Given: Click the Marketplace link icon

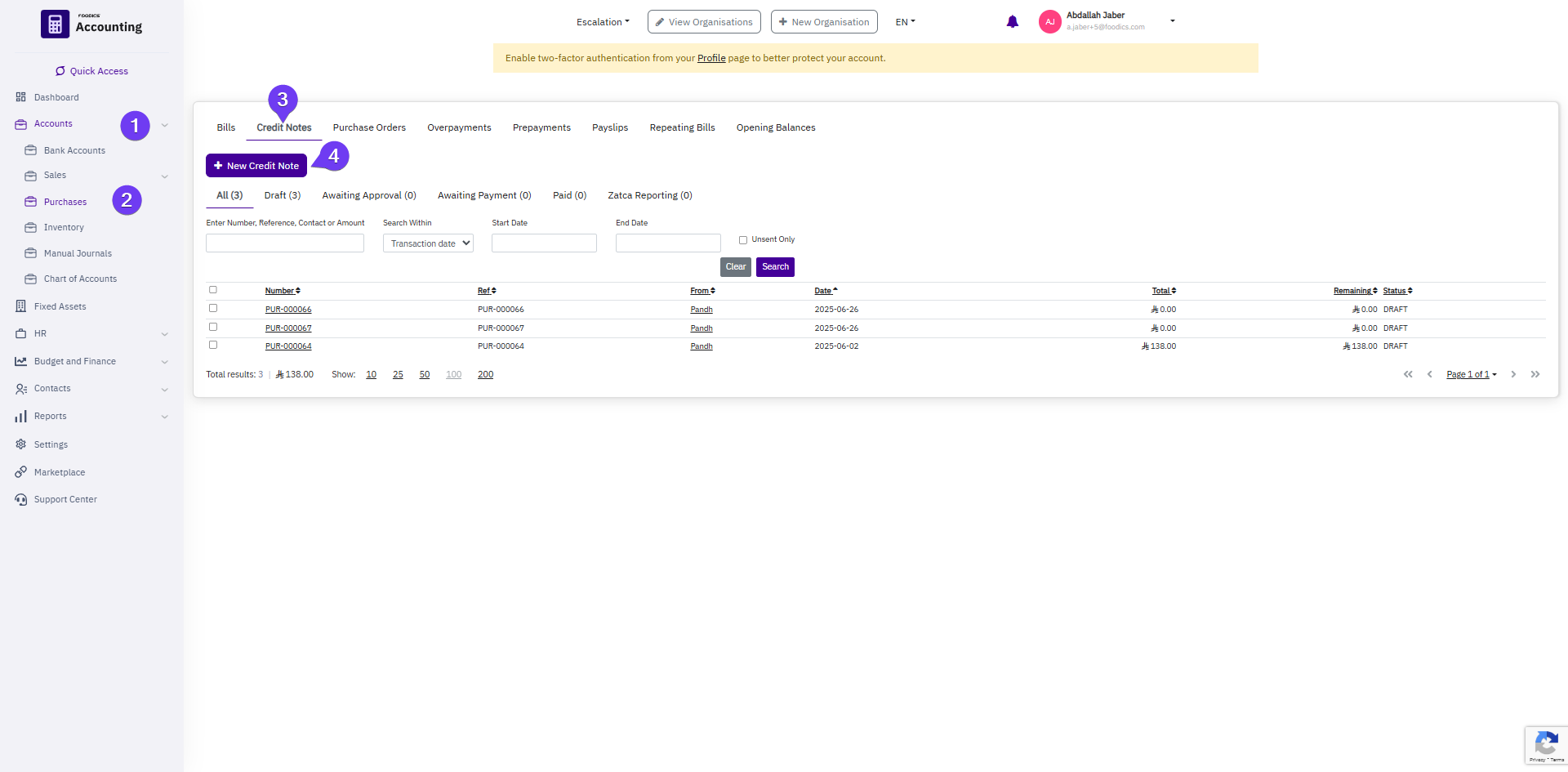Looking at the screenshot, I should (21, 472).
